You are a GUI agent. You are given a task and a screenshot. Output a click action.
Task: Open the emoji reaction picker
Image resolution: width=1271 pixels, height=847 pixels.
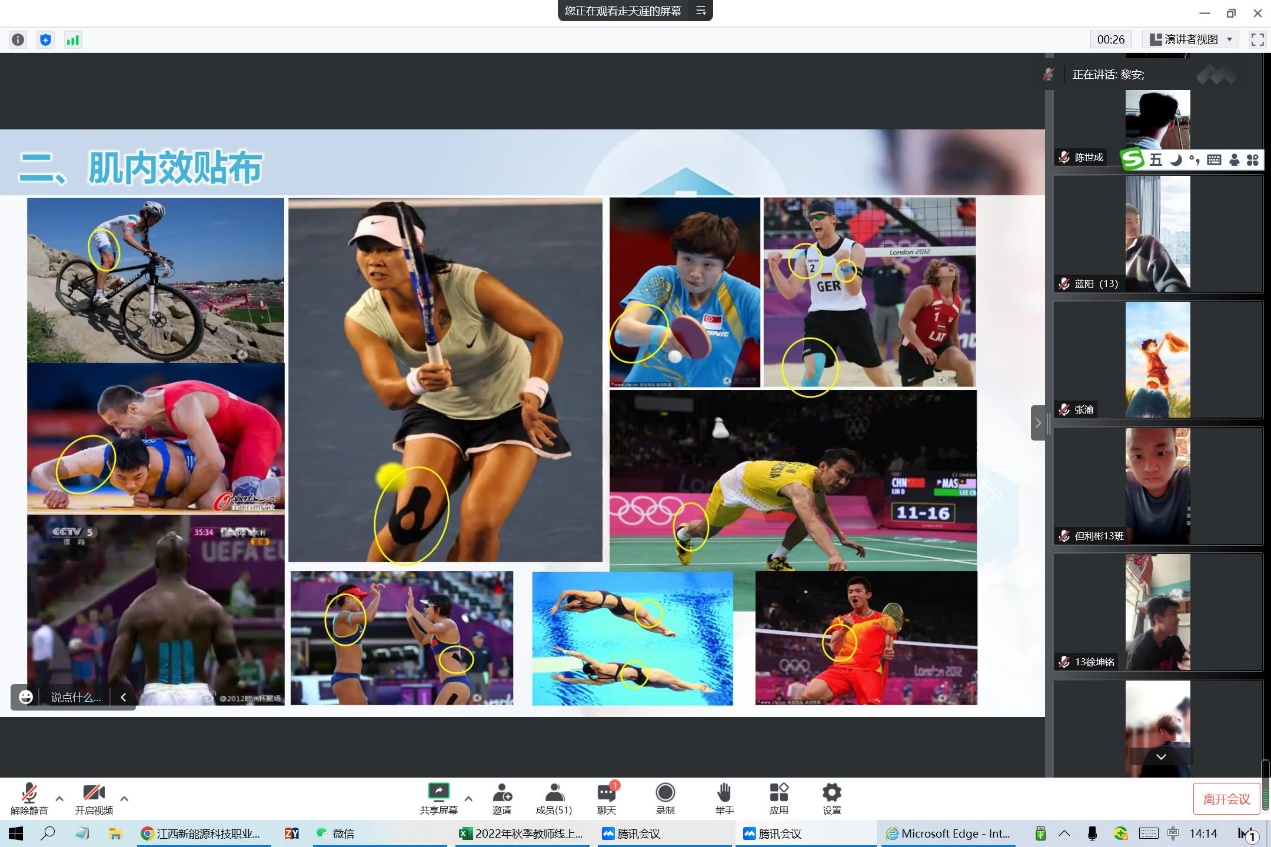26,697
